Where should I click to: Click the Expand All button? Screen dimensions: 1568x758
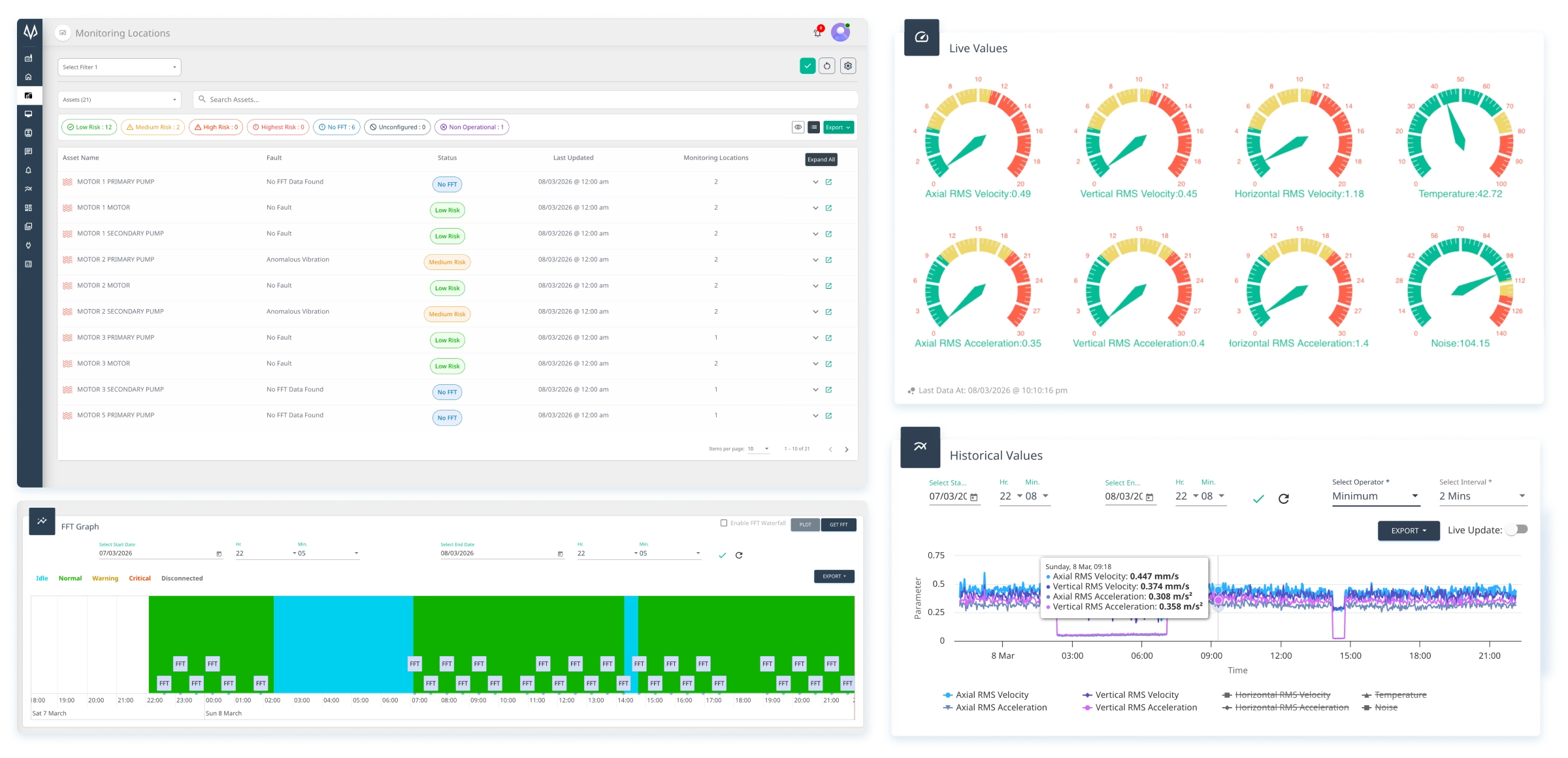[821, 159]
